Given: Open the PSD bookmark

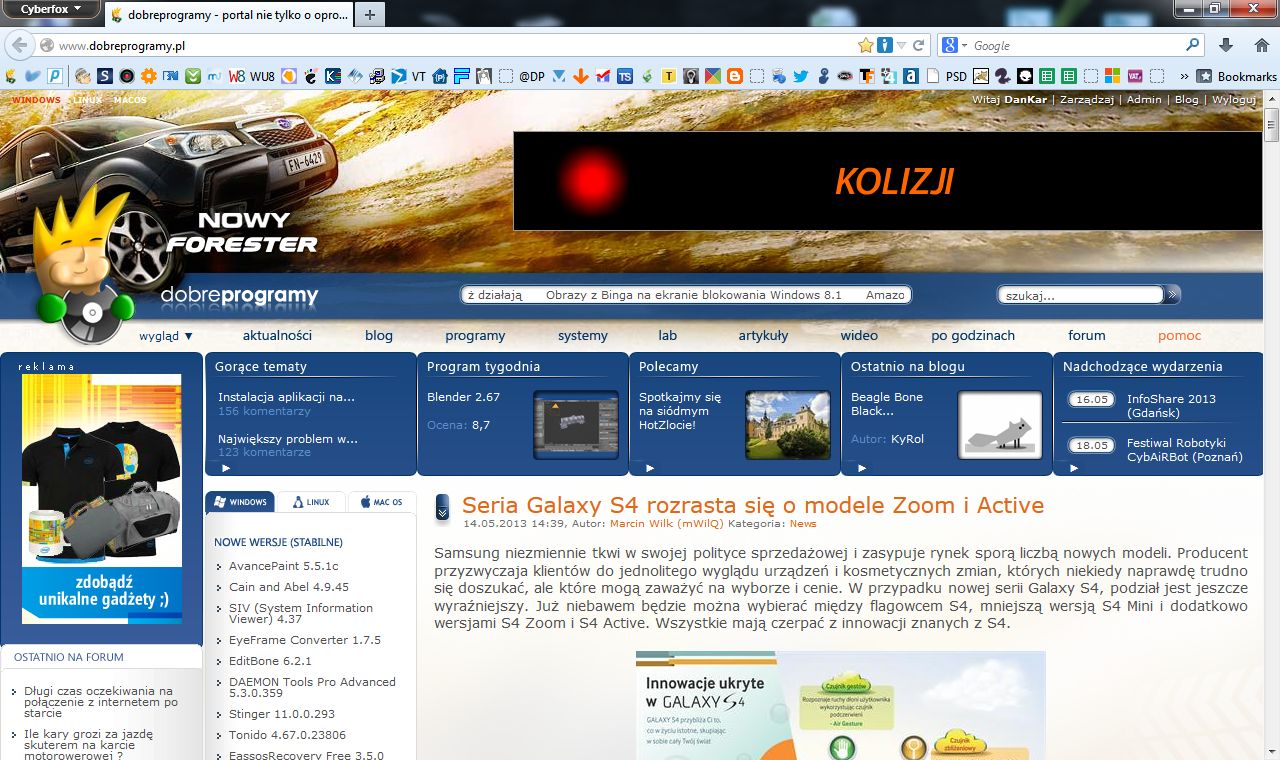Looking at the screenshot, I should (956, 75).
